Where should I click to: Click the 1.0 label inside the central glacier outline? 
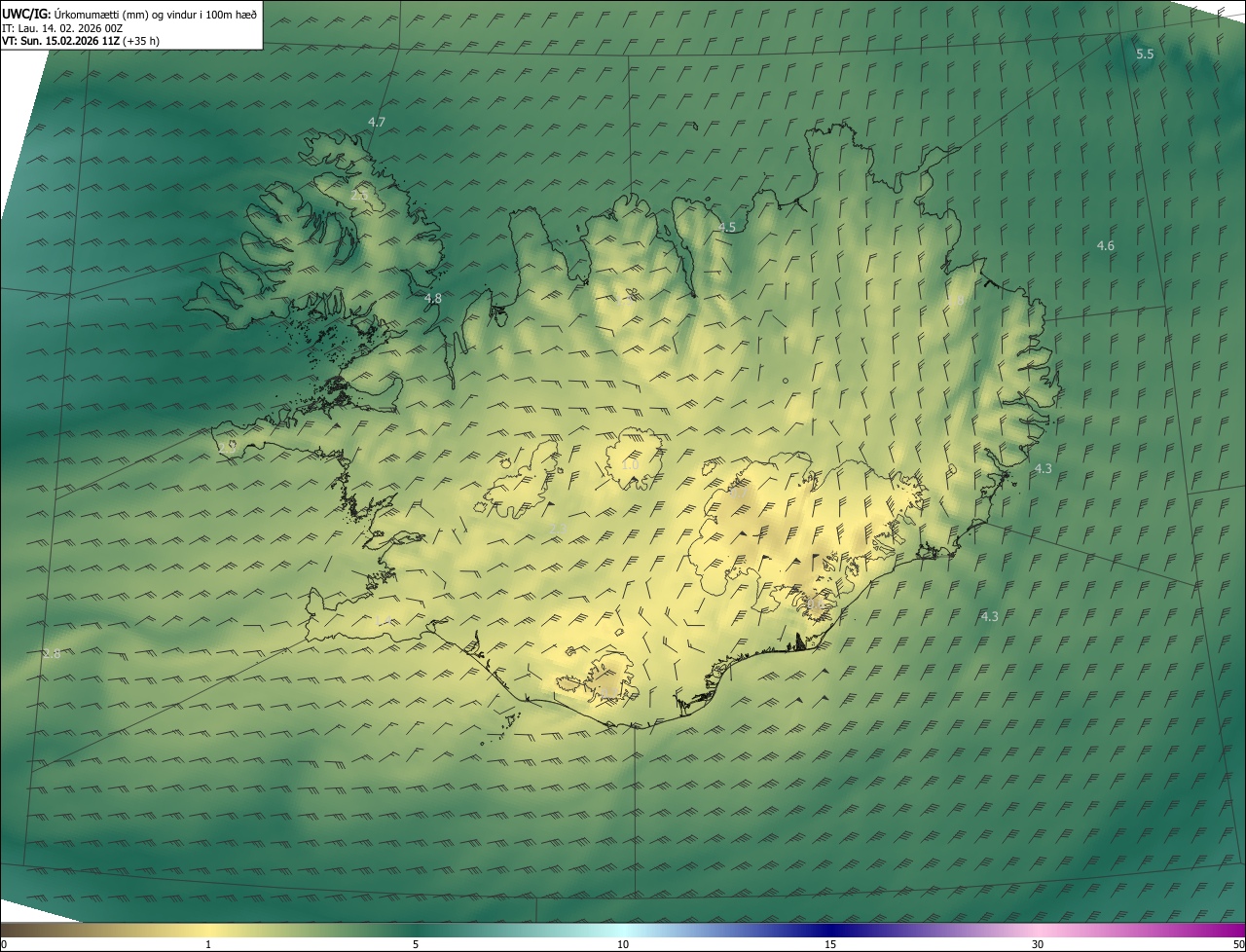(630, 465)
